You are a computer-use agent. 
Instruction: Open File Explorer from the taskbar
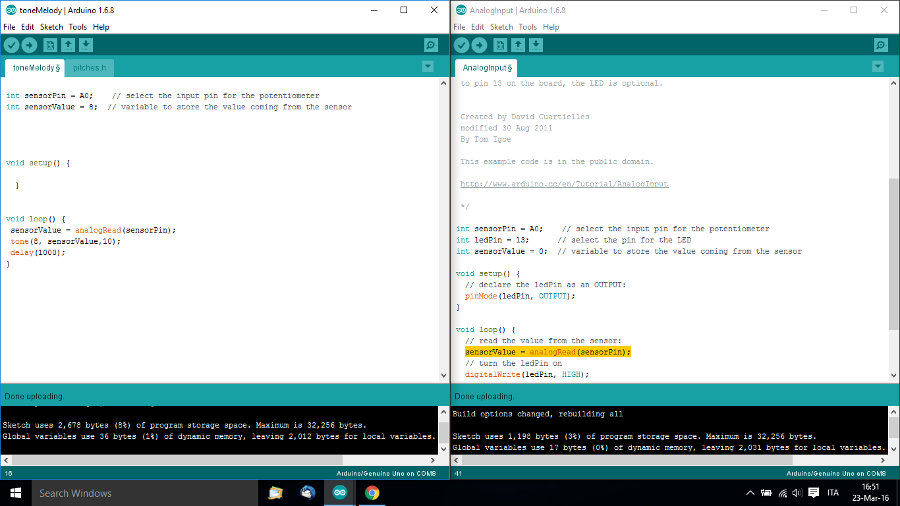click(276, 493)
